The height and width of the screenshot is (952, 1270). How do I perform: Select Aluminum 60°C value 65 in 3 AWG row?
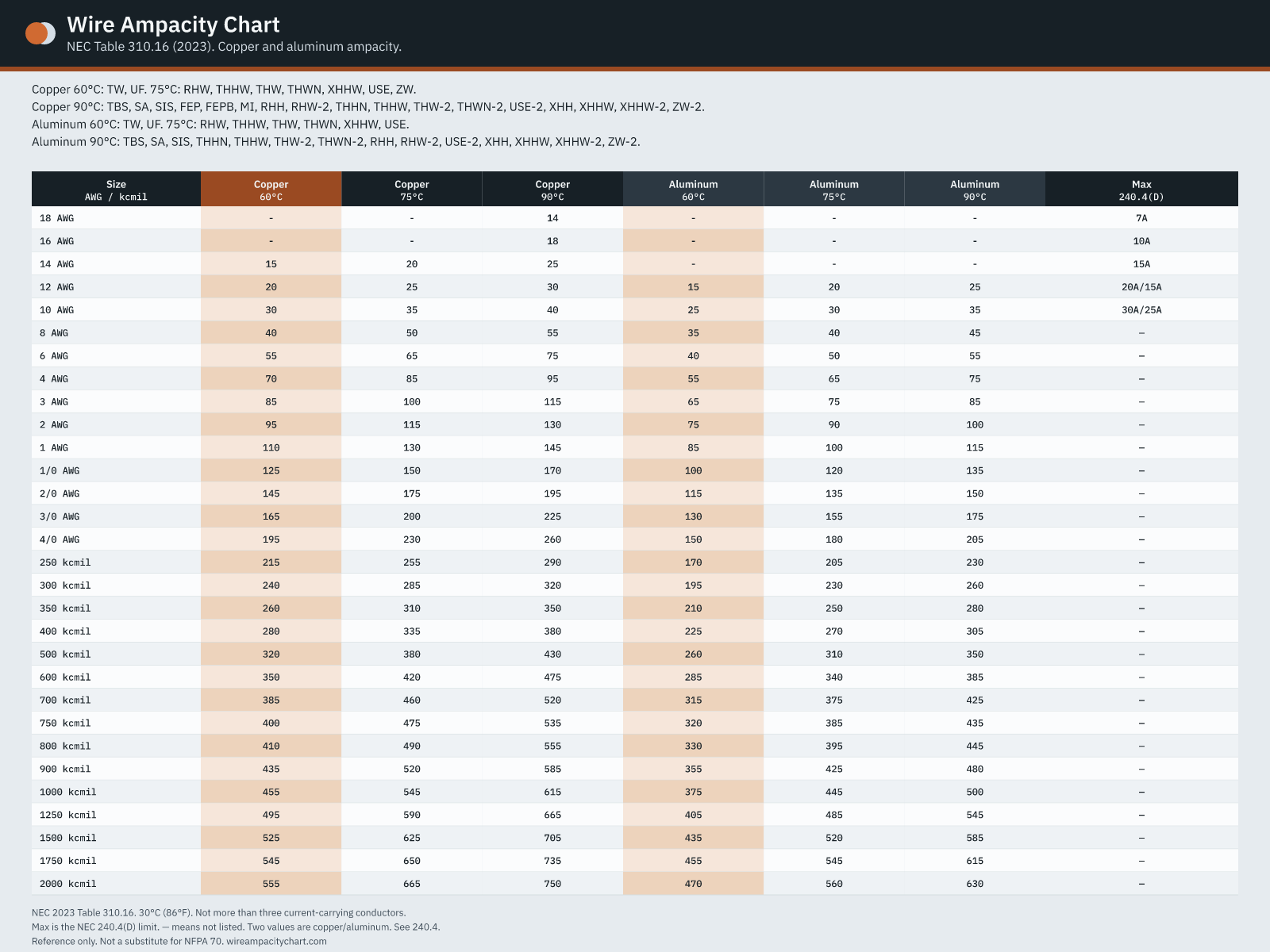coord(693,402)
